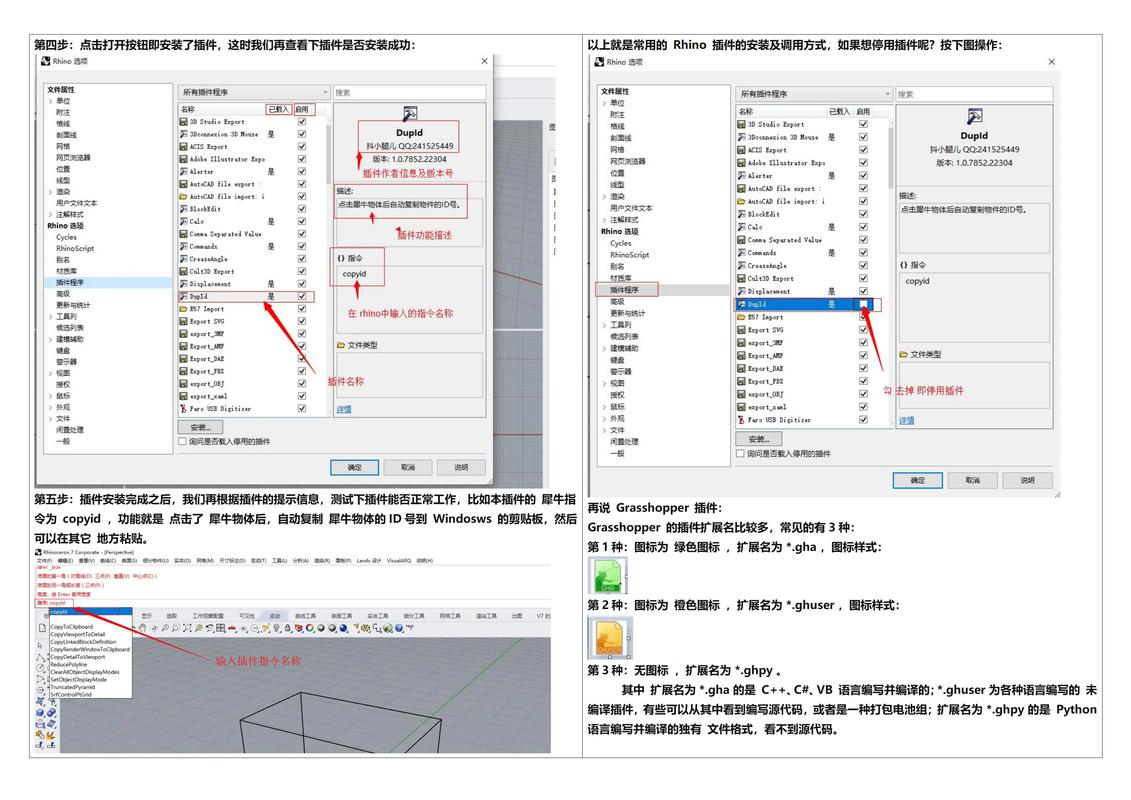Image resolution: width=1131 pixels, height=800 pixels.
Task: Click the green .gha Grasshopper plugin icon
Action: point(607,577)
